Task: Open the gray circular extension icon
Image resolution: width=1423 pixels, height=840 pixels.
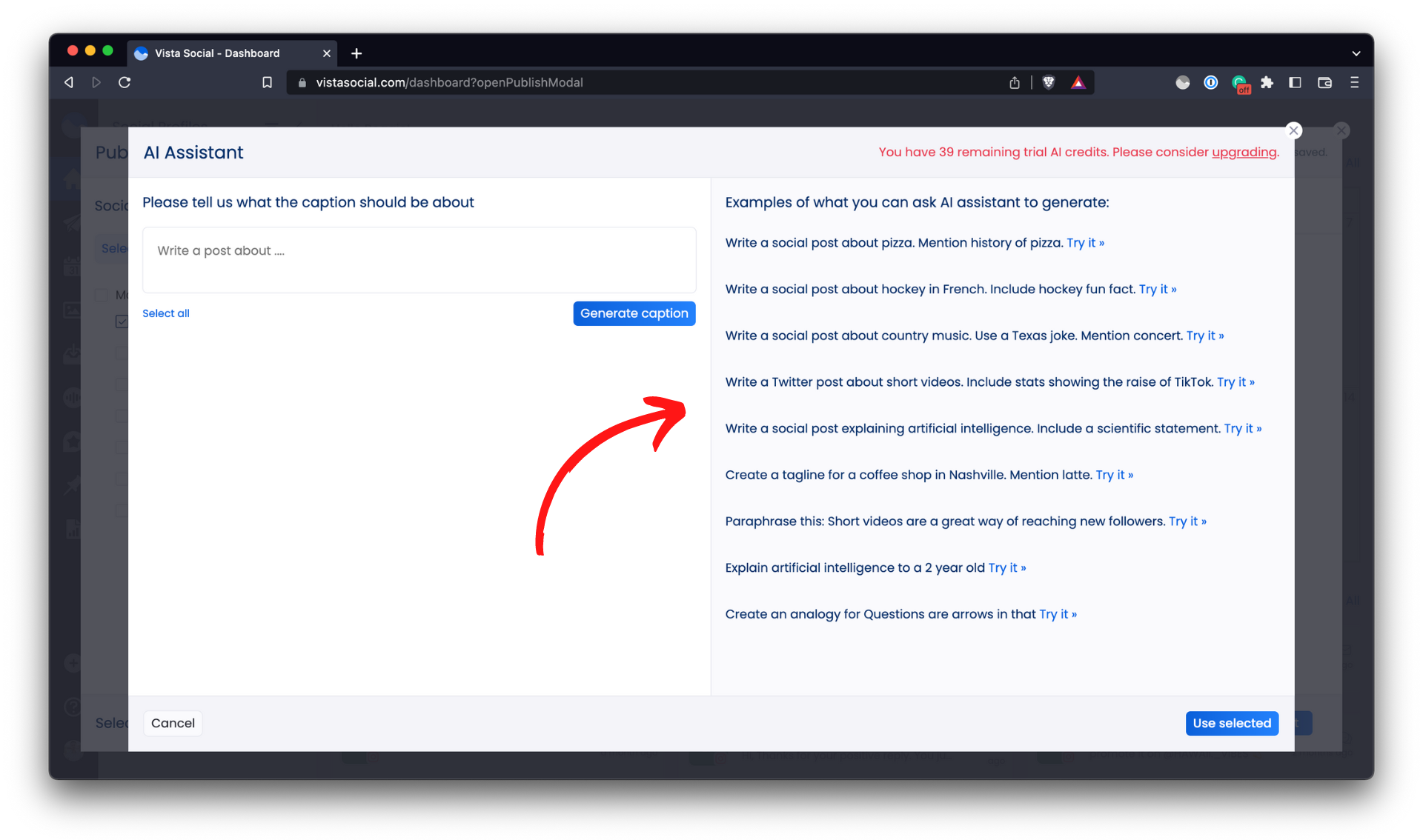Action: tap(1182, 82)
